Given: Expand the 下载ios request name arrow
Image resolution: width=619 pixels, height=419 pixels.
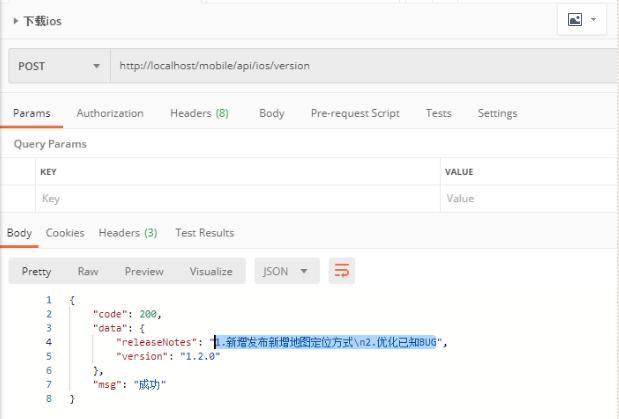Looking at the screenshot, I should coord(15,21).
